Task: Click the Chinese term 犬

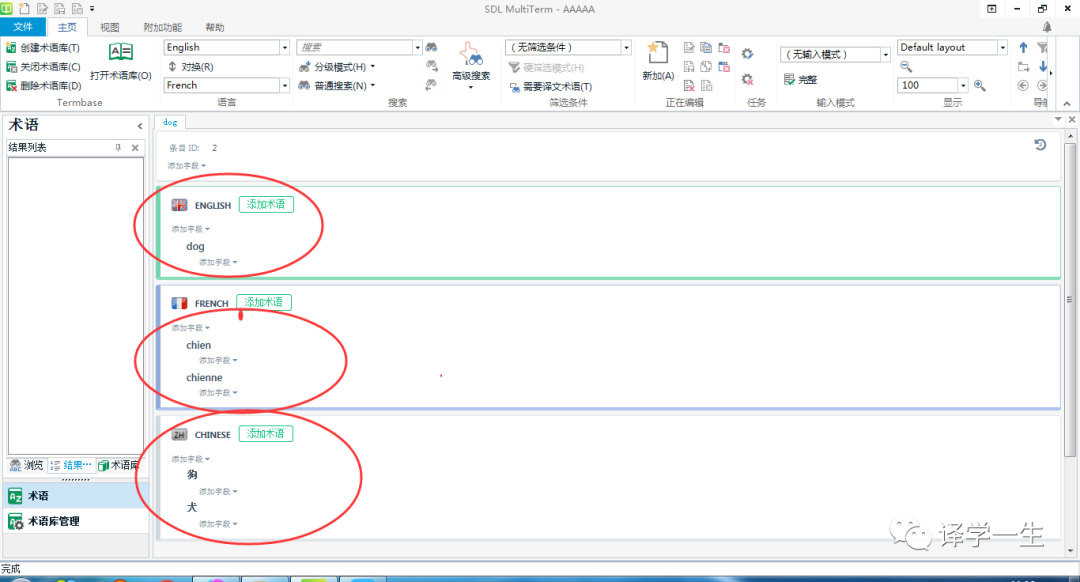Action: pos(192,507)
